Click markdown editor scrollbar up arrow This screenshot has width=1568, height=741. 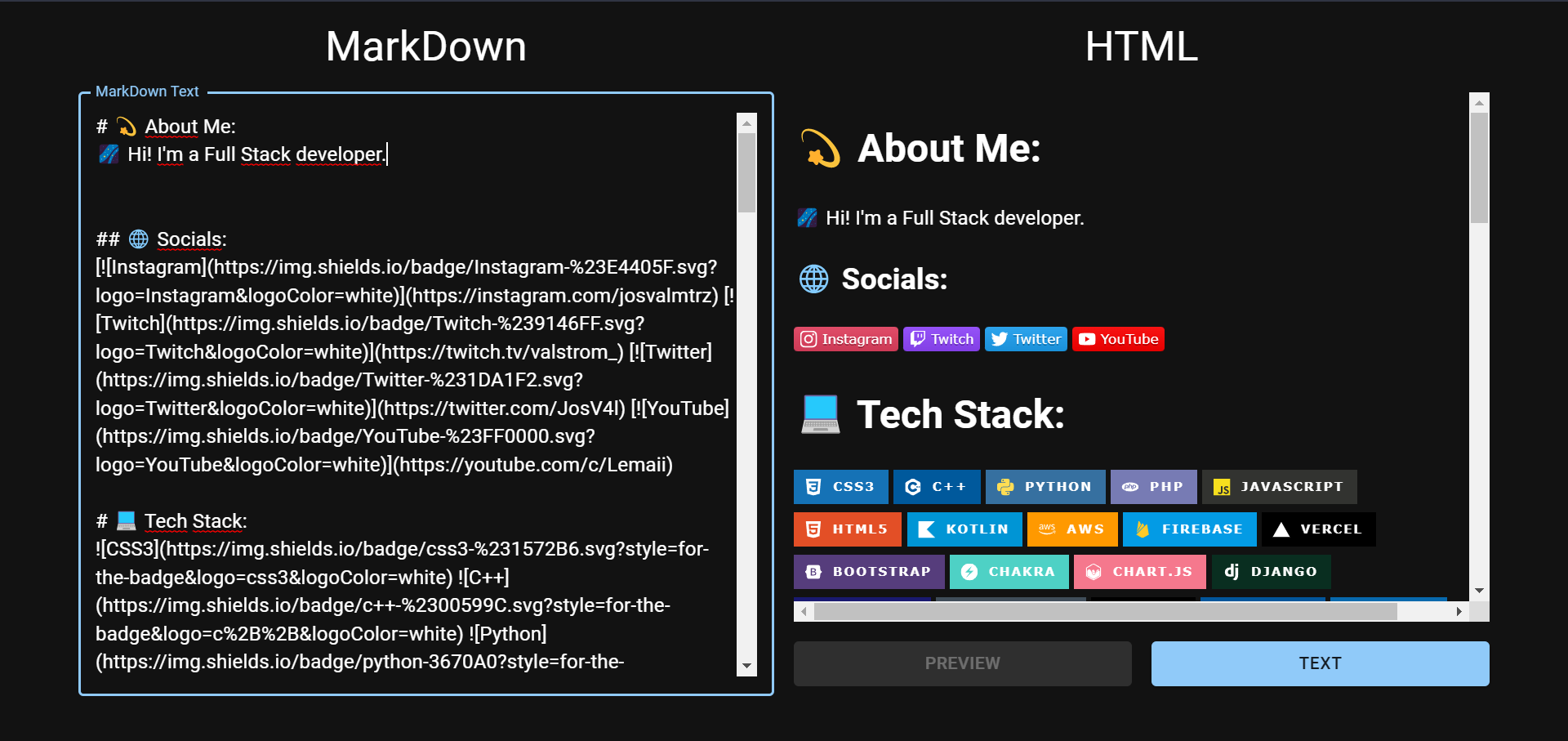click(746, 123)
